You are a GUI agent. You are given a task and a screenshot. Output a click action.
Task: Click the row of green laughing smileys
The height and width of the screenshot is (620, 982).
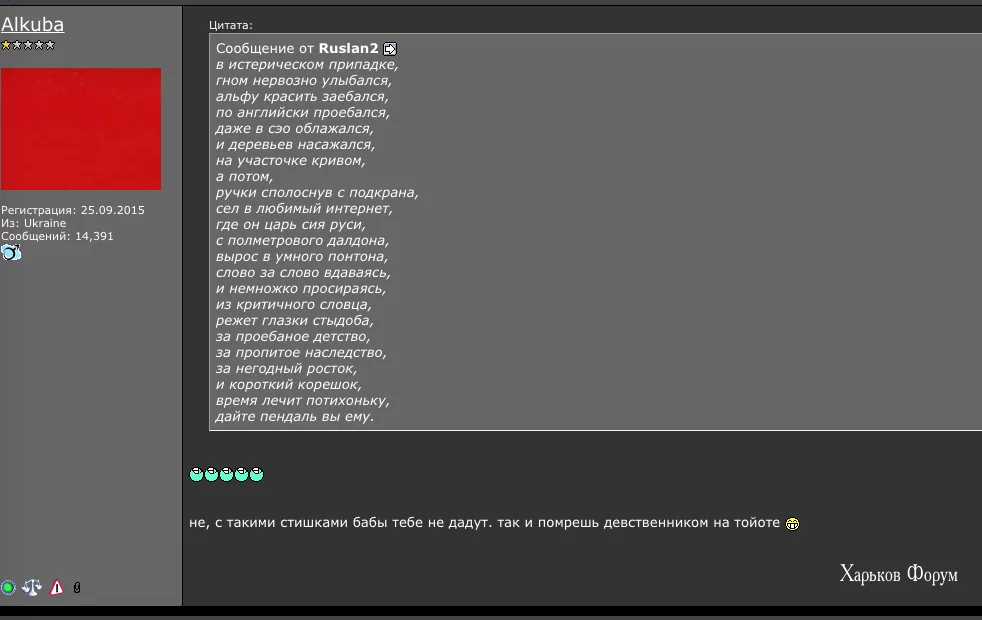click(x=226, y=474)
